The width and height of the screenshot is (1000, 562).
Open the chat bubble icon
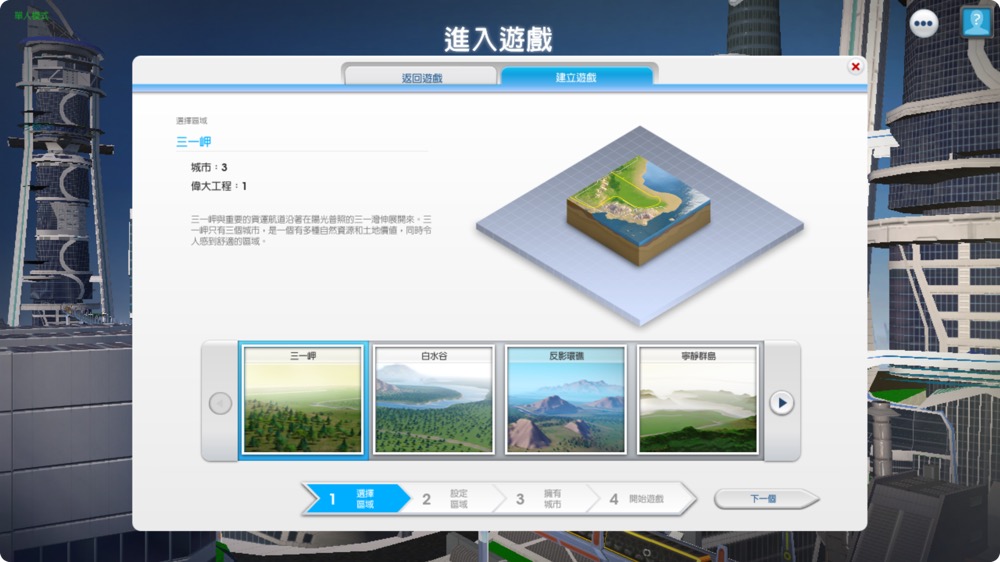(x=923, y=24)
